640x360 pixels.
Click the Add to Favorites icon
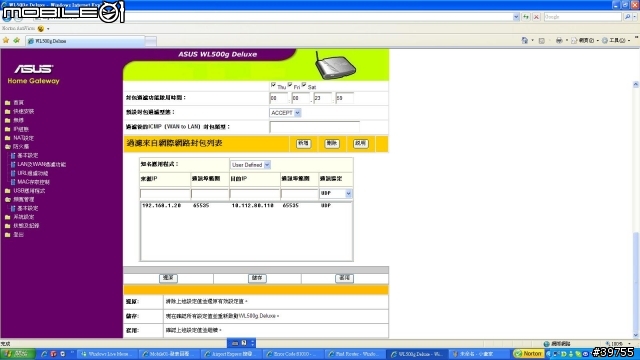(x=16, y=40)
